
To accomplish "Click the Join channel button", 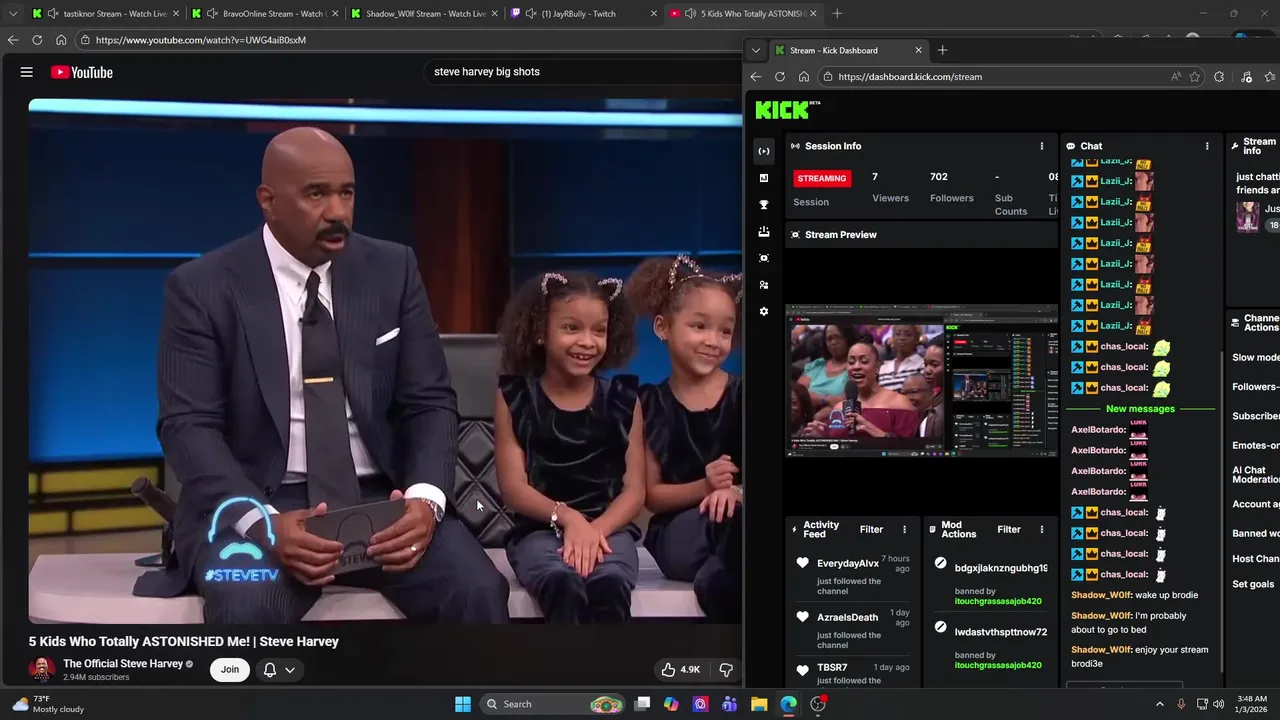I will (230, 670).
